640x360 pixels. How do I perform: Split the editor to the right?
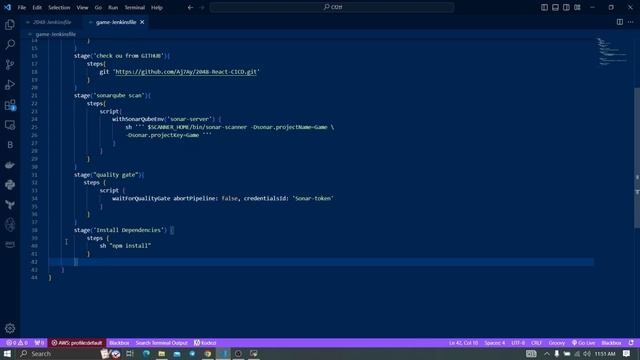click(620, 22)
